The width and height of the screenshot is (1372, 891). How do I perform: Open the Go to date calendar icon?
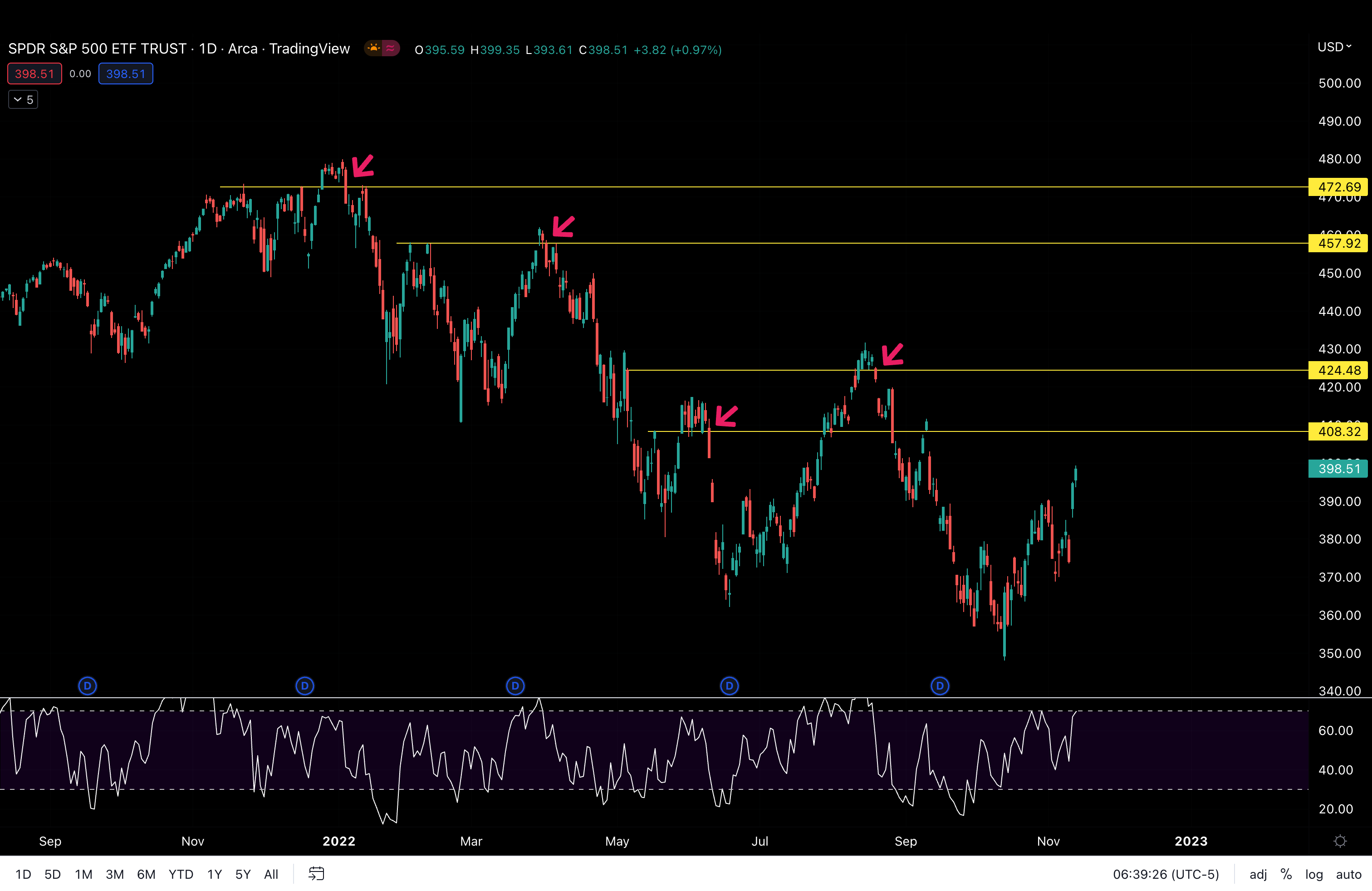(x=317, y=874)
